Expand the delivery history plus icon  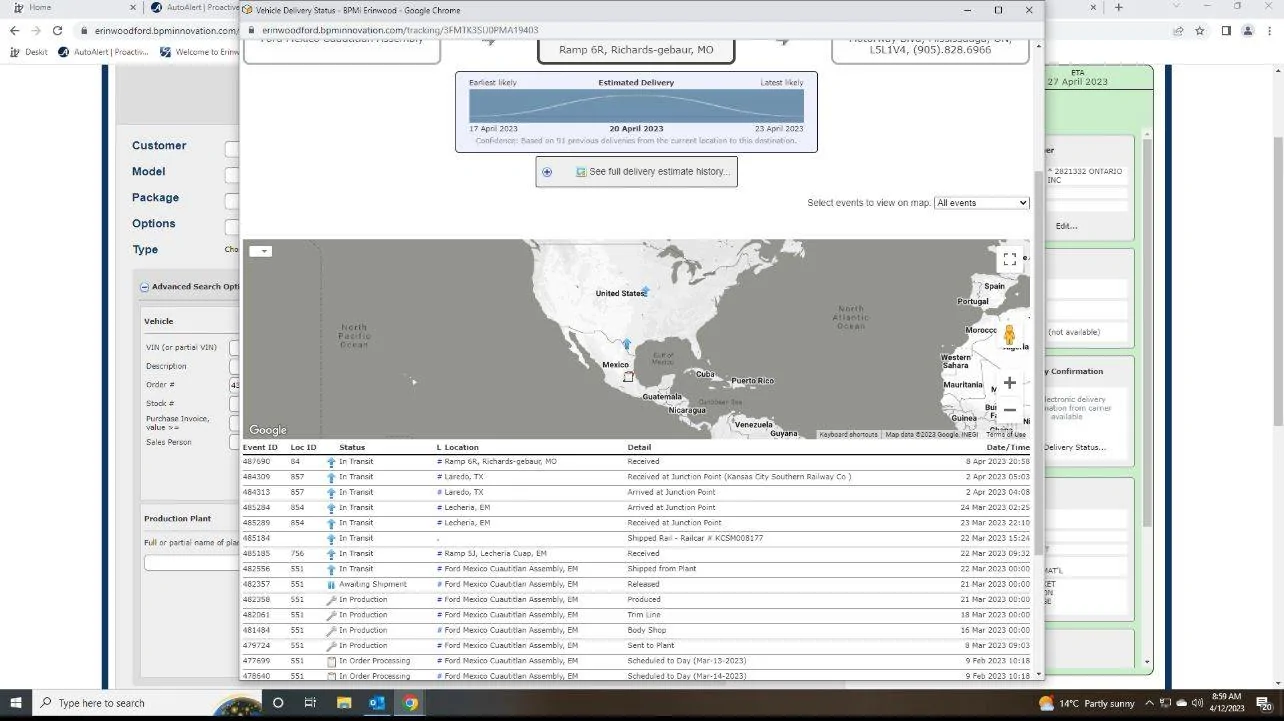[x=547, y=172]
